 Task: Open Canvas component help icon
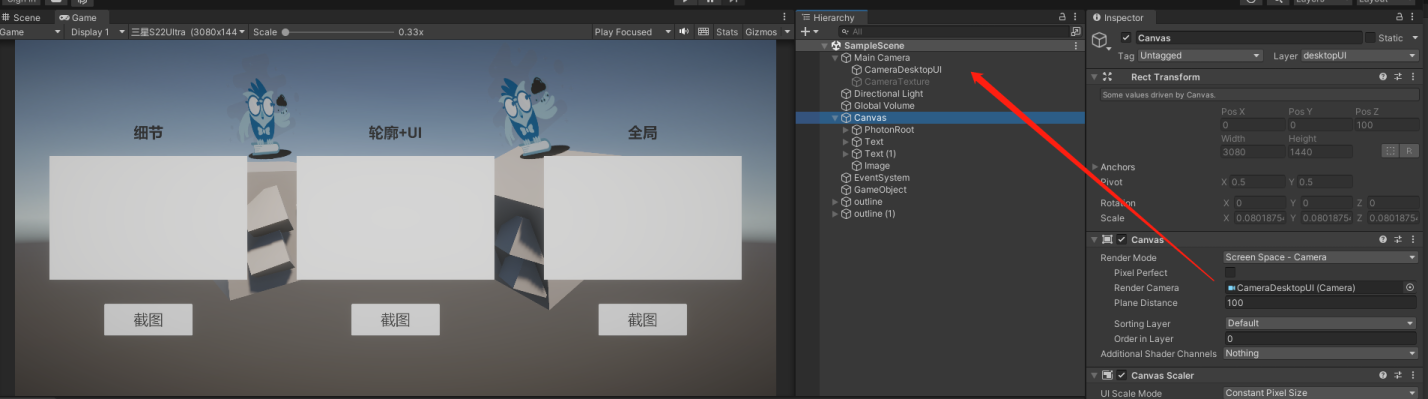(1383, 240)
